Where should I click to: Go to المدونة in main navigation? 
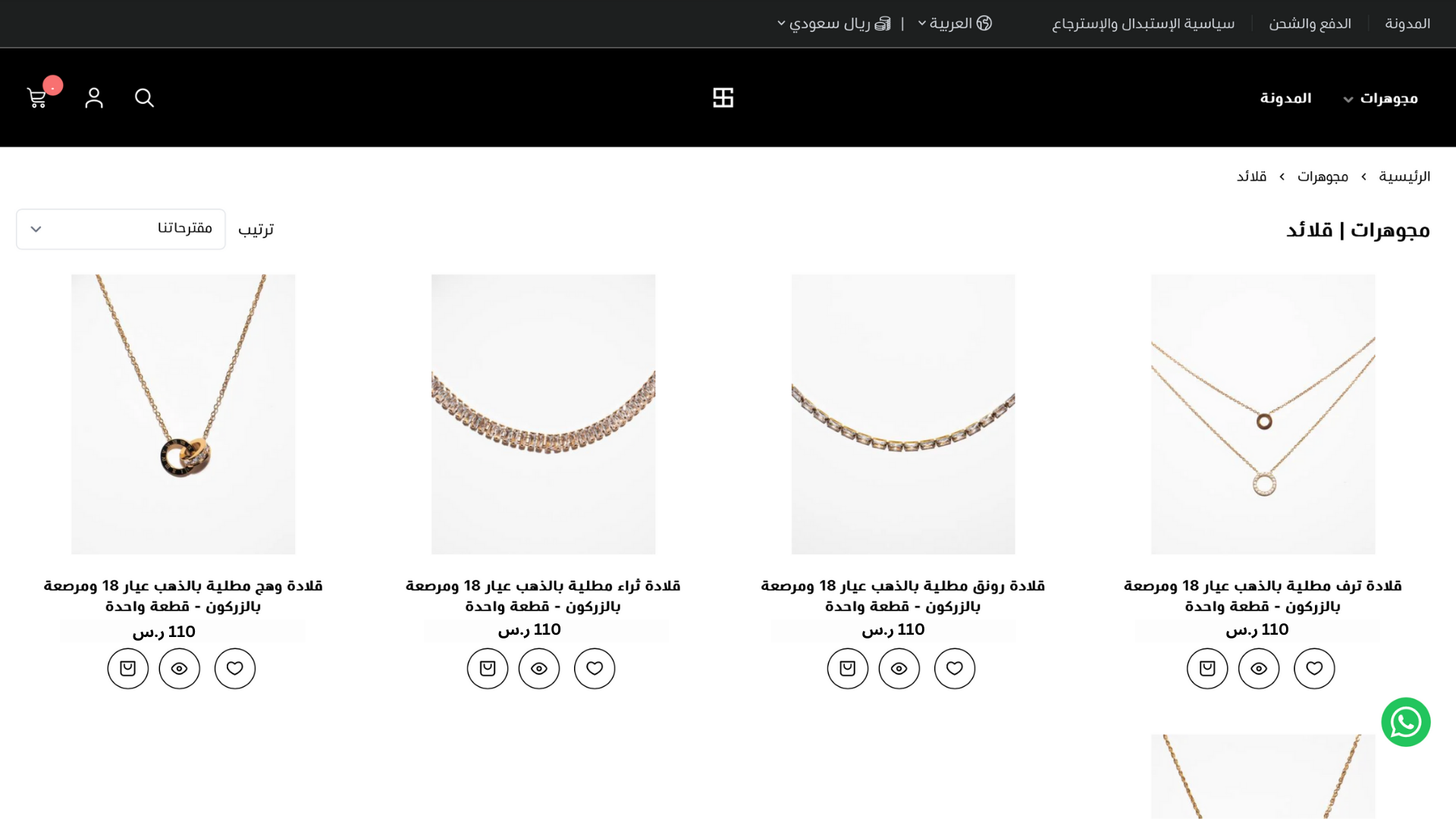(1285, 99)
